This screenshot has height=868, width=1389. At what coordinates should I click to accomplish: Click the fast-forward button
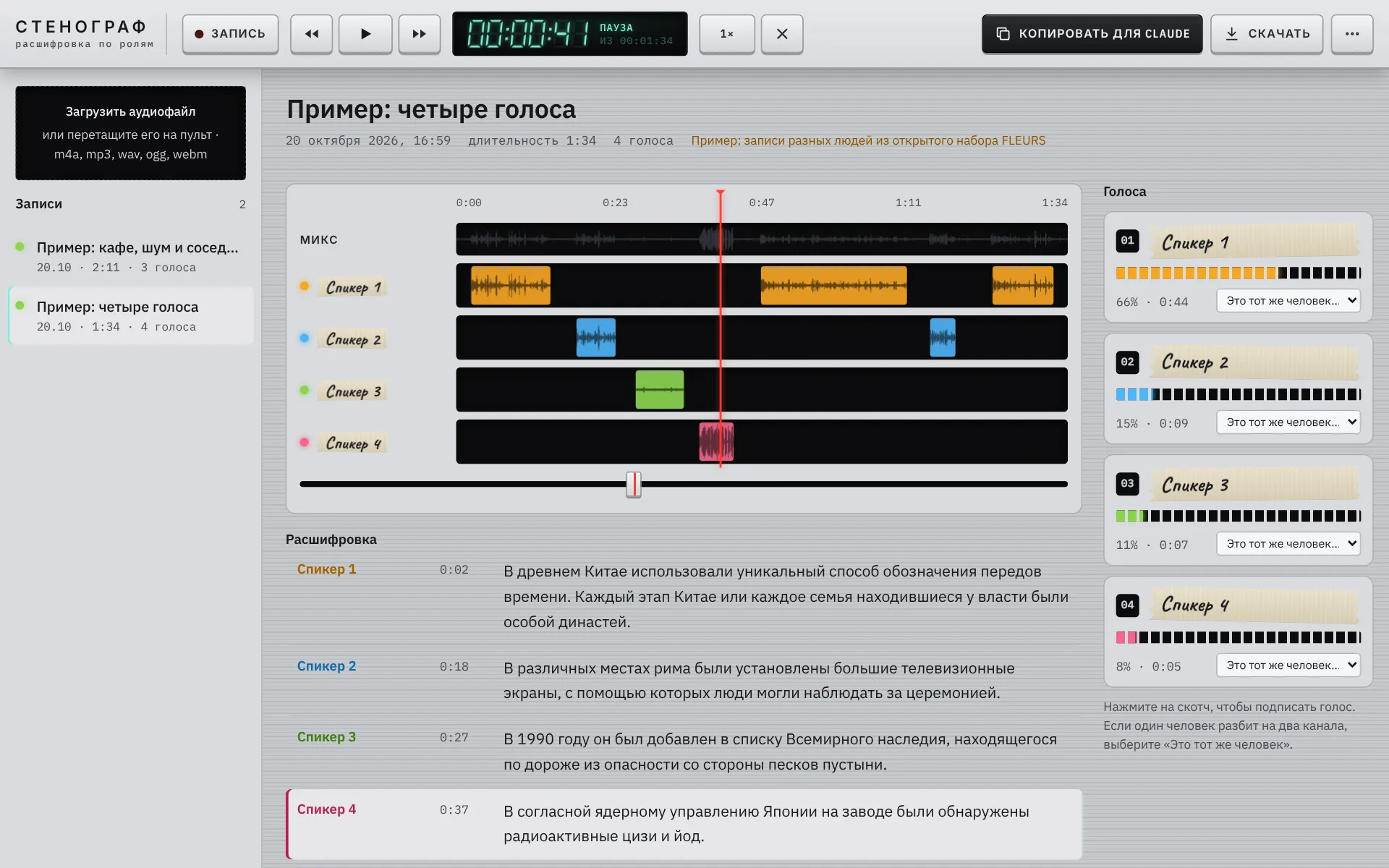click(420, 34)
